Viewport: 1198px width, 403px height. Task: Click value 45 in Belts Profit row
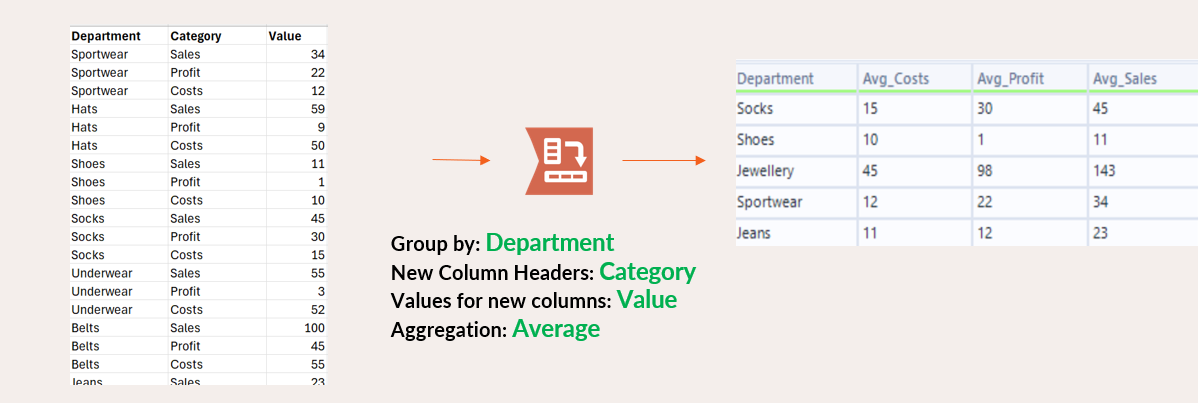318,346
